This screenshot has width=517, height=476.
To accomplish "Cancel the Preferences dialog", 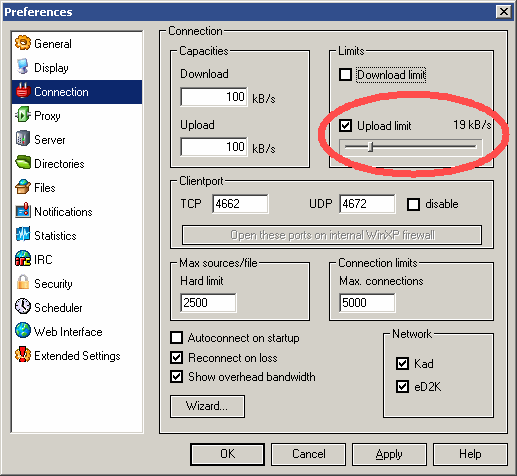I will [x=309, y=454].
